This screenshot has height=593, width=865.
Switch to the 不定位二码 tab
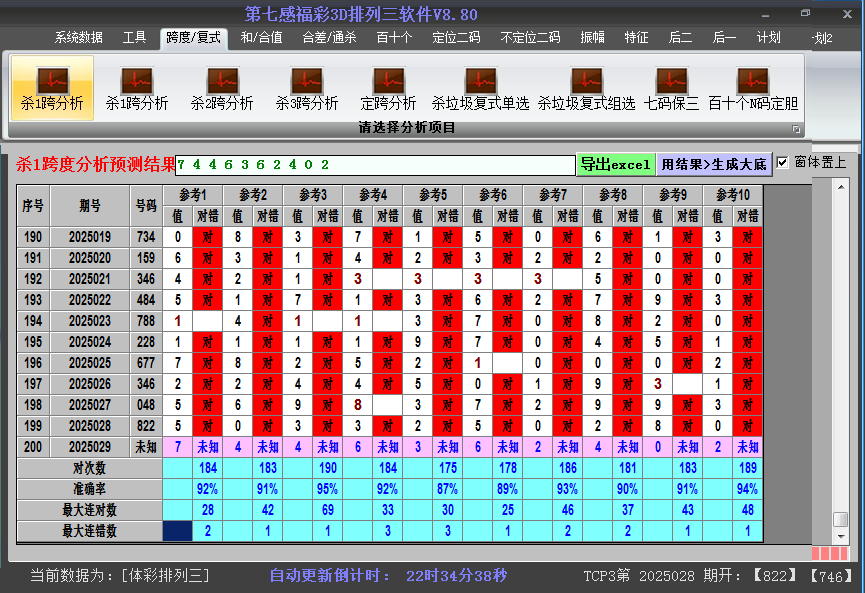(530, 38)
